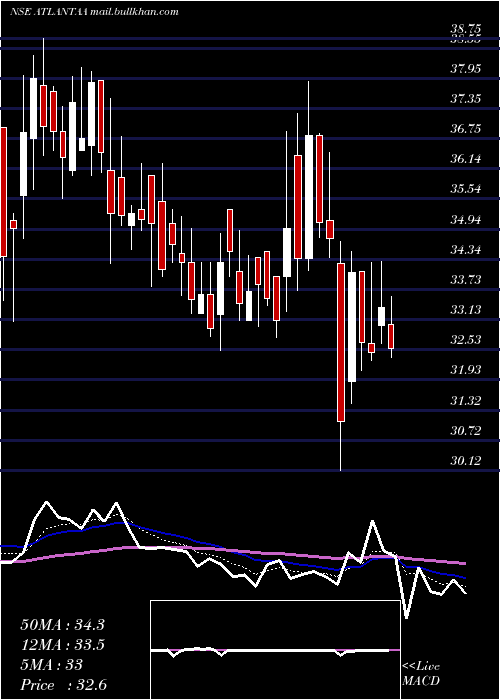
Task: Click the 31.32 price axis label
Action: click(466, 401)
